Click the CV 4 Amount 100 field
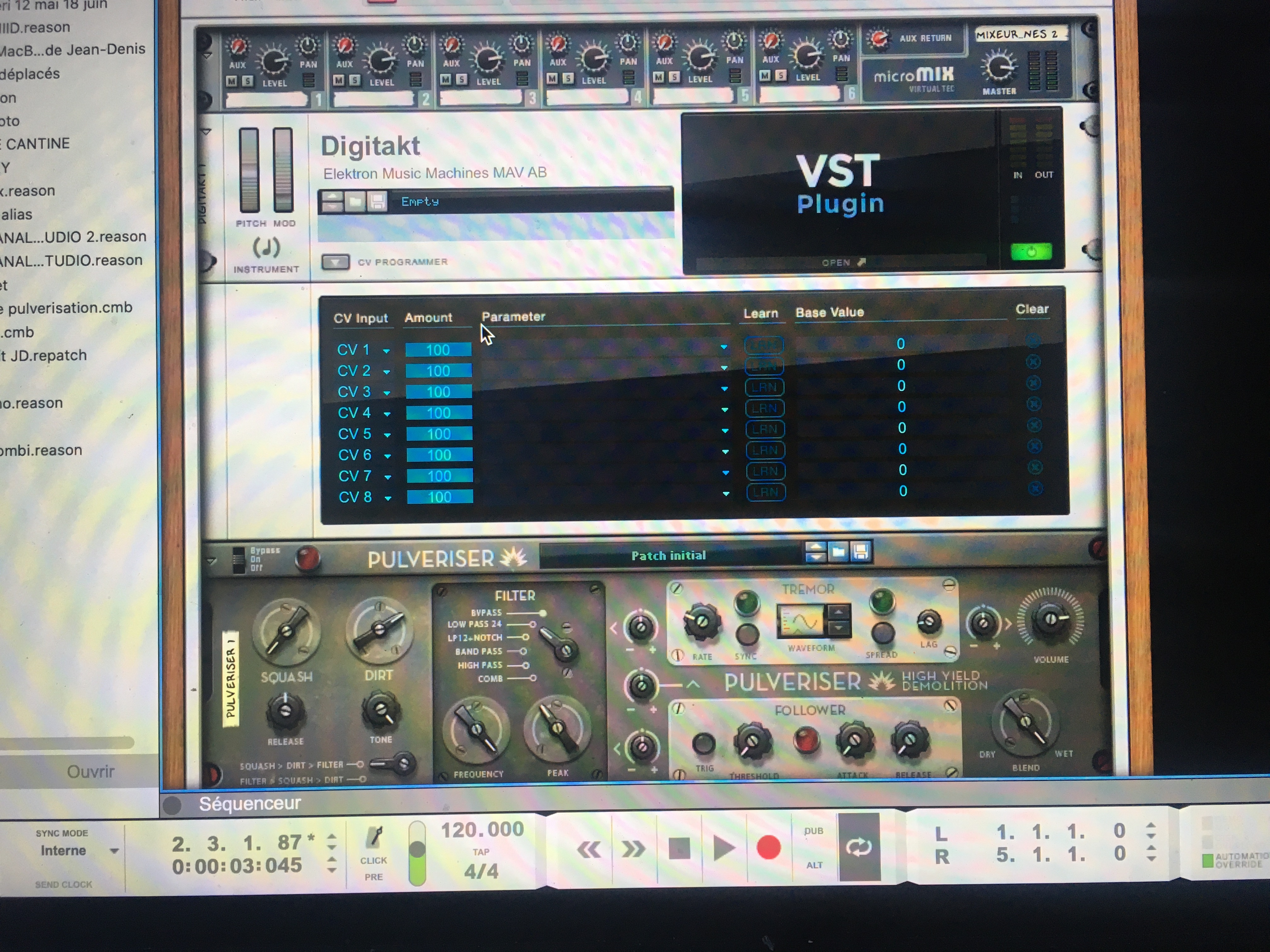Image resolution: width=1270 pixels, height=952 pixels. coord(439,413)
